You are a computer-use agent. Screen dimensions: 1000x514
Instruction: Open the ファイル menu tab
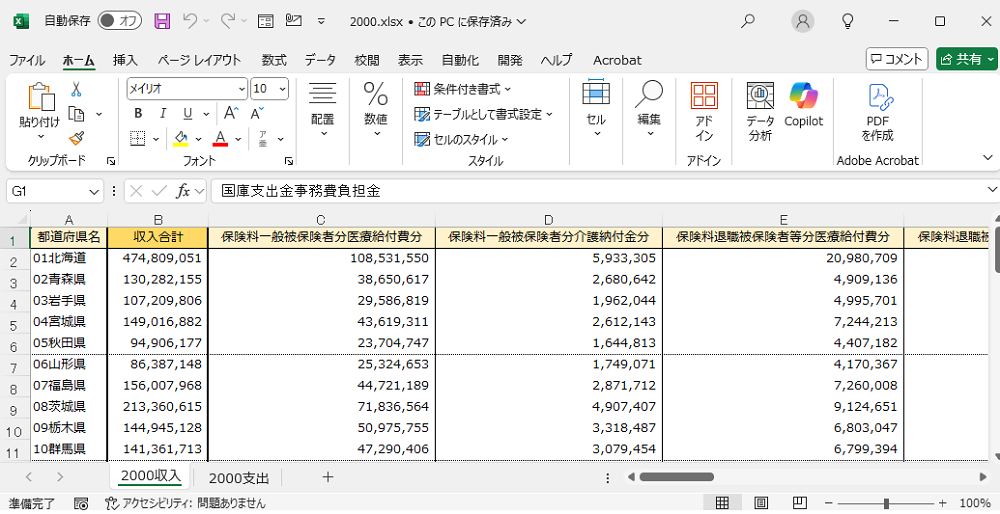27,60
